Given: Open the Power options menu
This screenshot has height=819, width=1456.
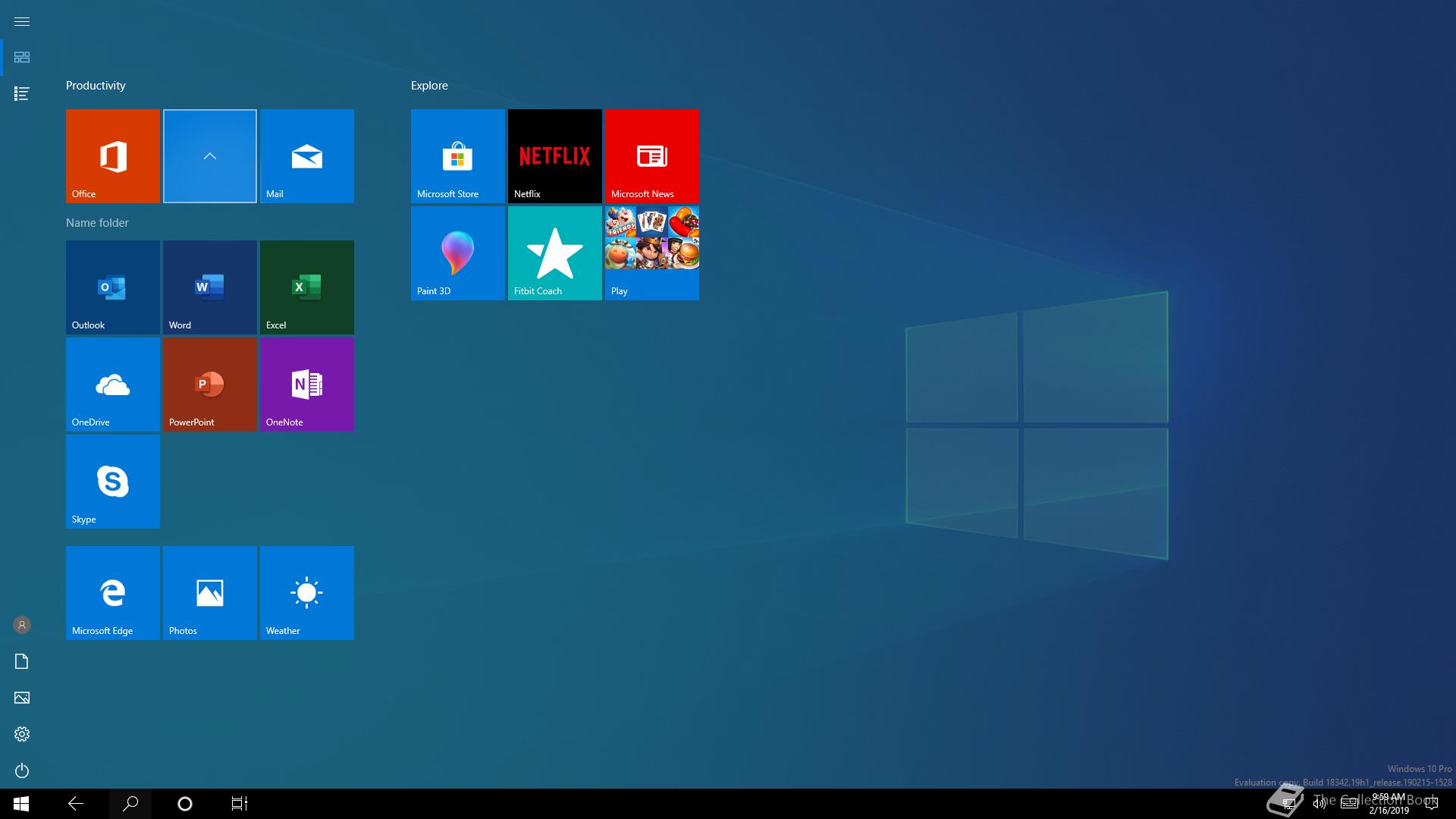Looking at the screenshot, I should 22,770.
